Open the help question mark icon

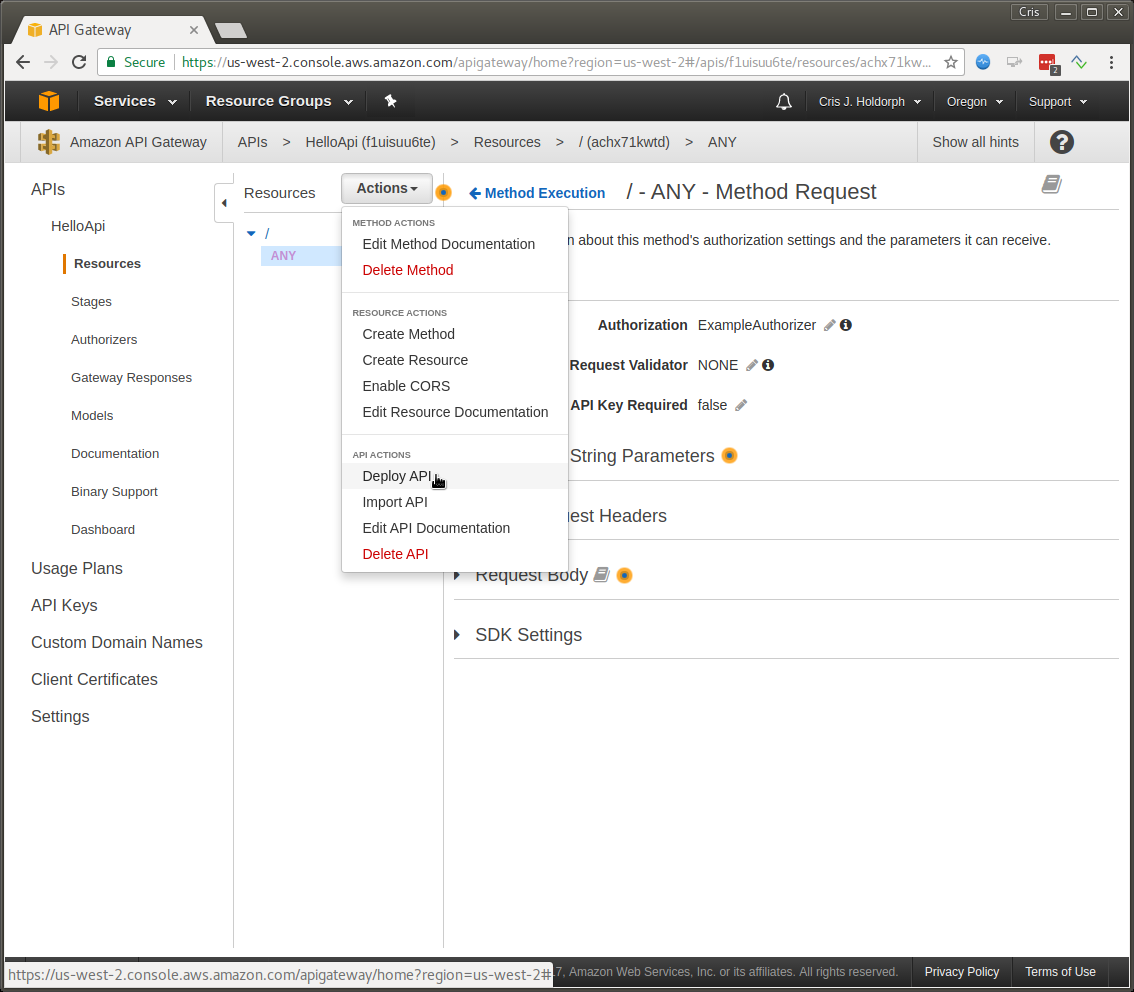[1062, 142]
